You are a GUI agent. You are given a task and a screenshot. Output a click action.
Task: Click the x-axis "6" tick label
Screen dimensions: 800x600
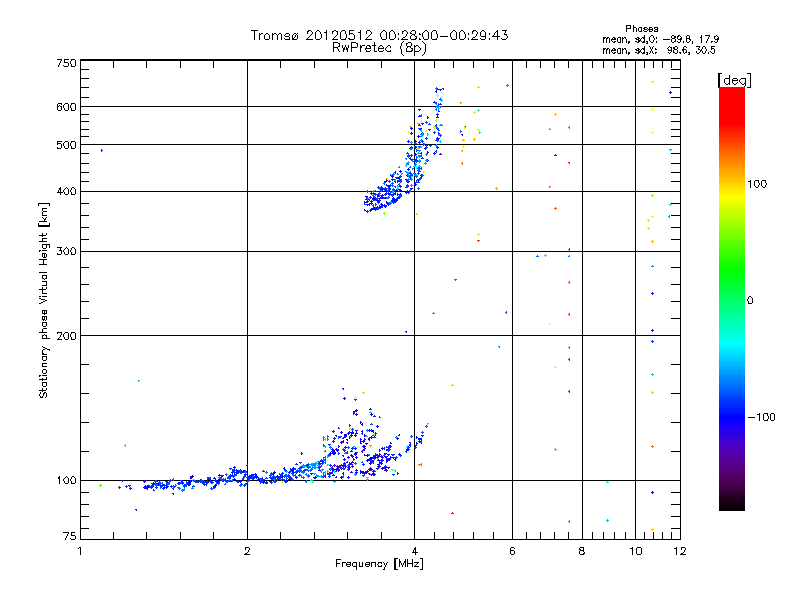pyautogui.click(x=512, y=551)
